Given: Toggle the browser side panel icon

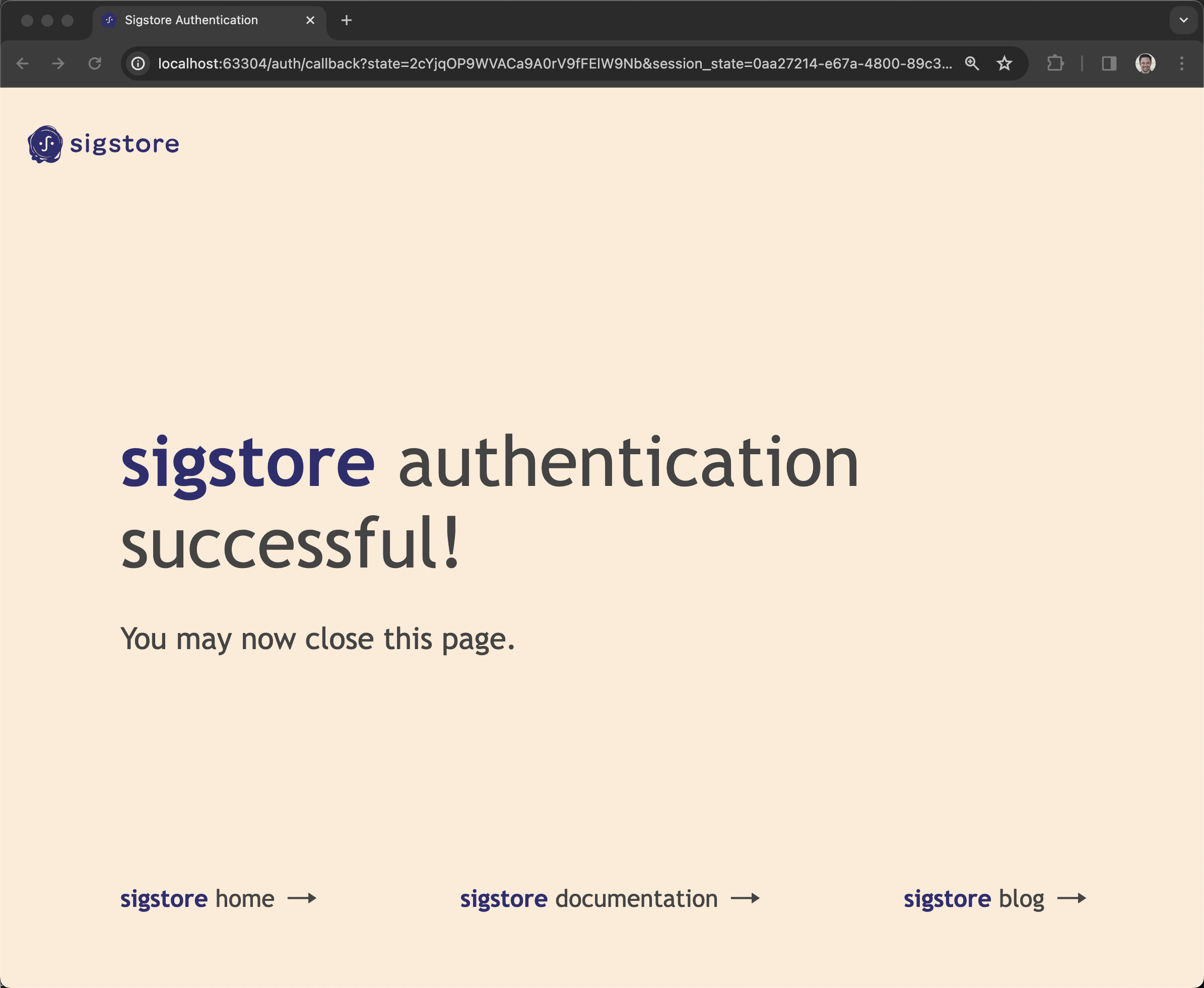Looking at the screenshot, I should 1108,63.
